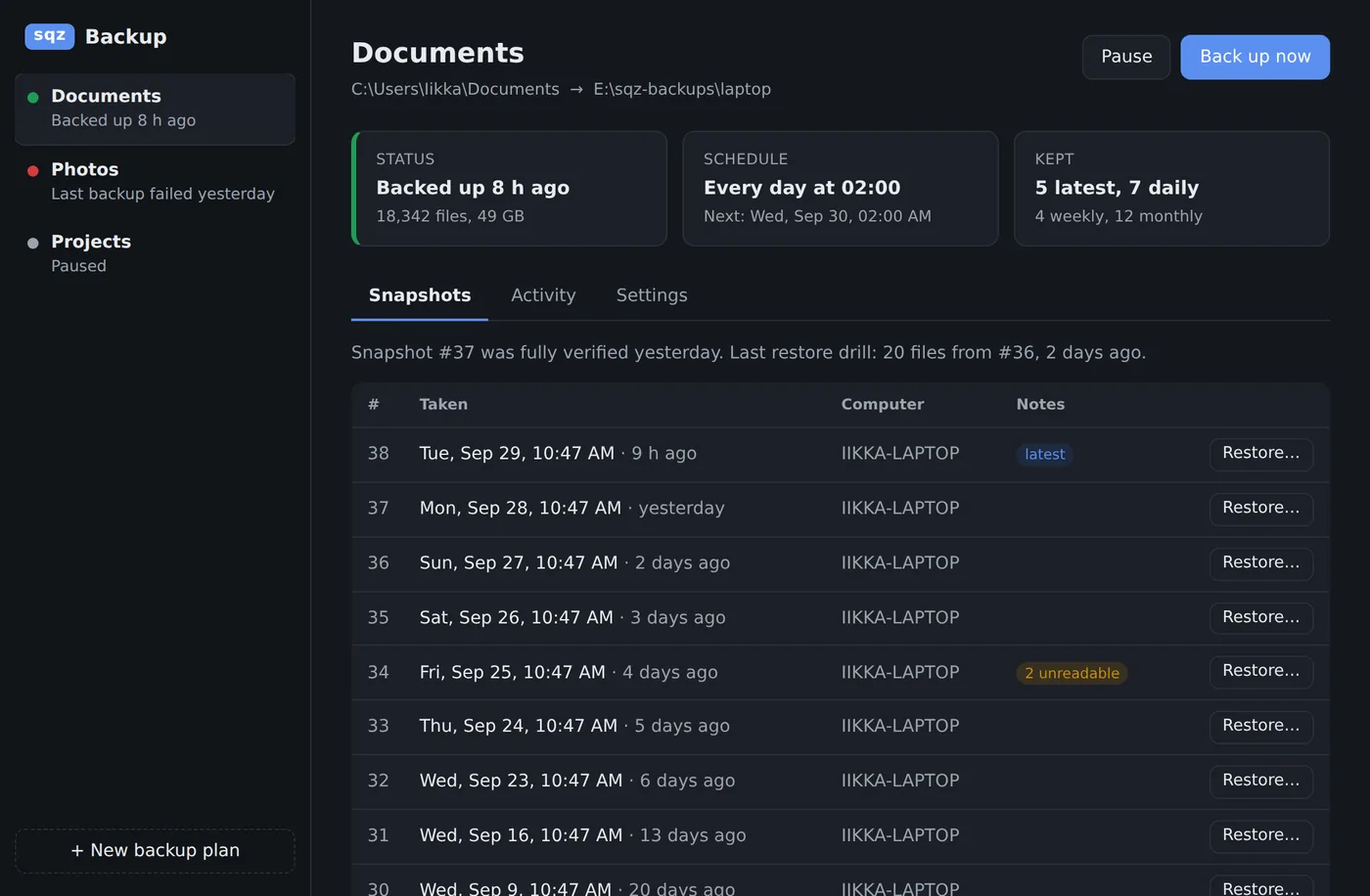
Task: Click the sqz logo badge
Action: 50,36
